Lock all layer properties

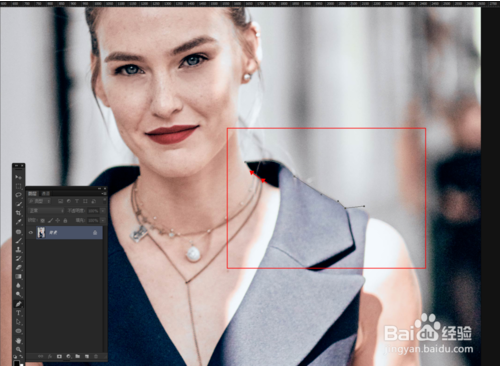click(65, 220)
